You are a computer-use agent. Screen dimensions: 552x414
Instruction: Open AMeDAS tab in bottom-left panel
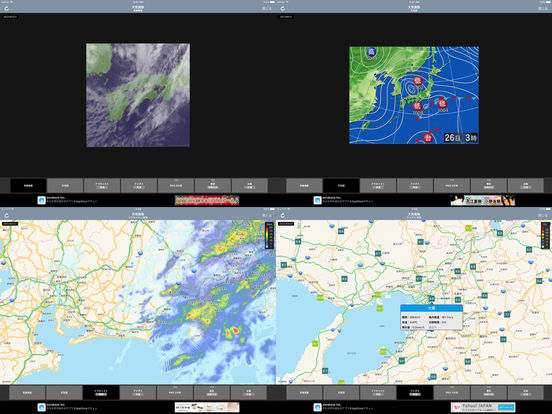tap(138, 393)
